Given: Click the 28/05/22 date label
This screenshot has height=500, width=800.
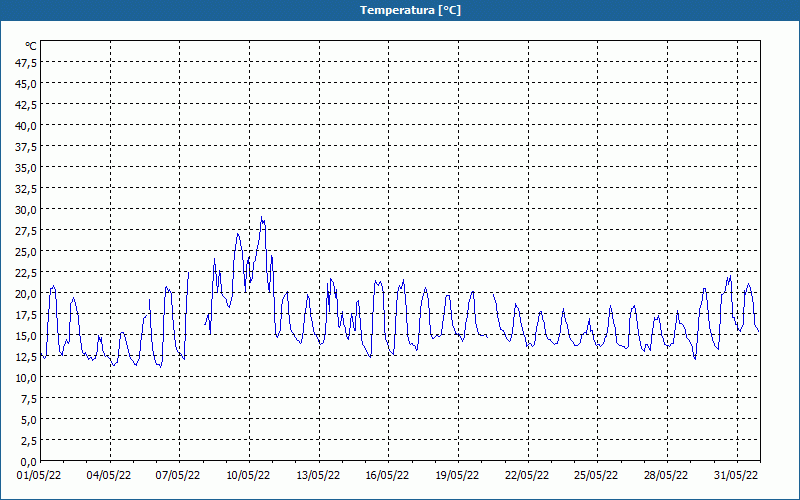Looking at the screenshot, I should [666, 476].
